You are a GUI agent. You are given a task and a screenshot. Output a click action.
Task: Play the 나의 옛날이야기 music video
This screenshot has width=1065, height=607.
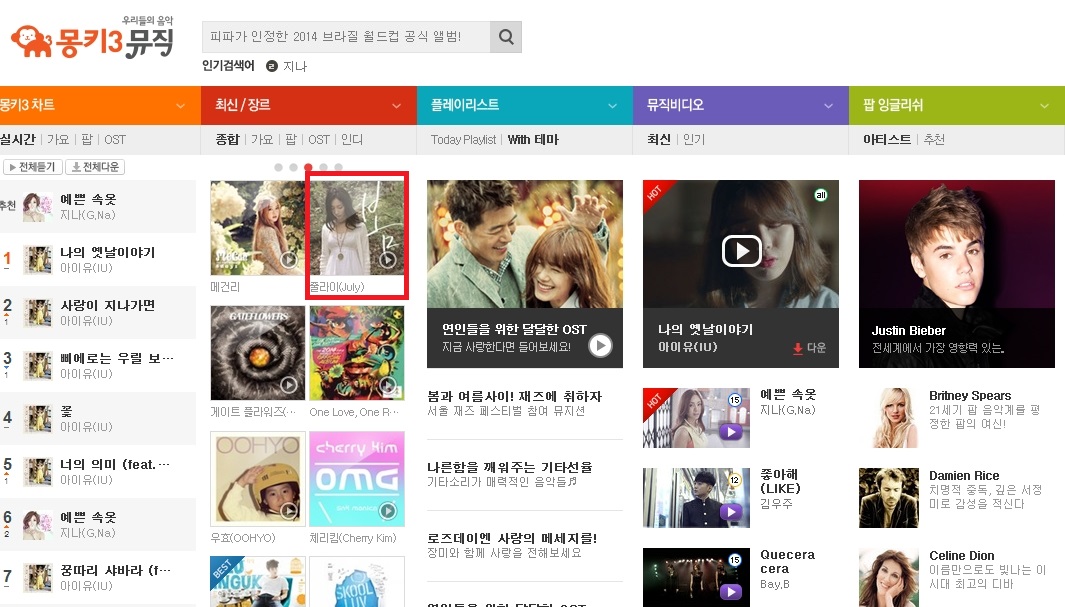coord(741,251)
